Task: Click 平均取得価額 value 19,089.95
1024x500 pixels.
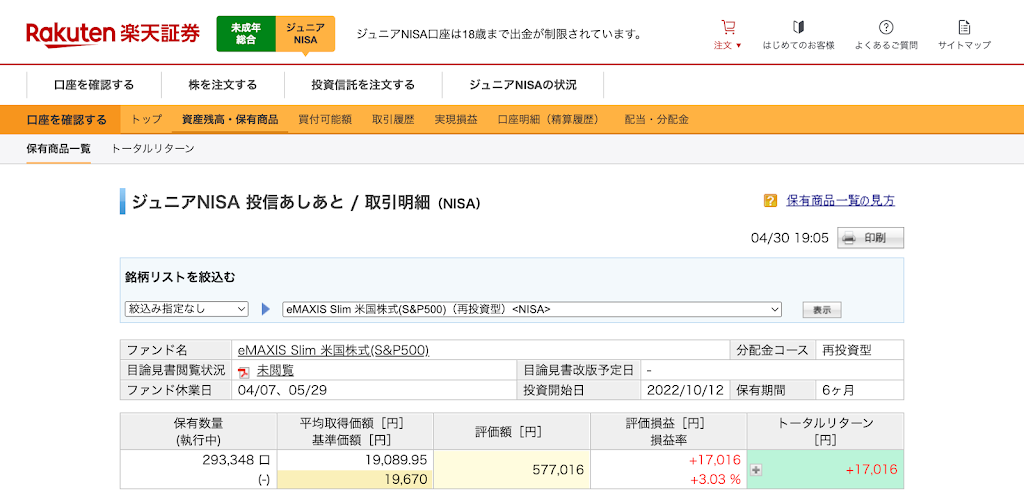Action: 396,460
